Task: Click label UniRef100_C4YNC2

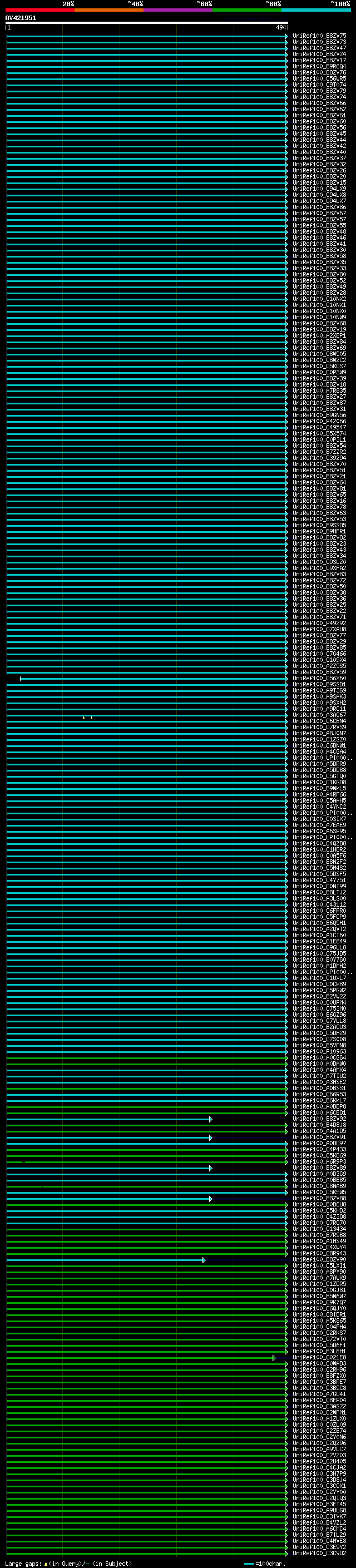Action: pyautogui.click(x=319, y=807)
